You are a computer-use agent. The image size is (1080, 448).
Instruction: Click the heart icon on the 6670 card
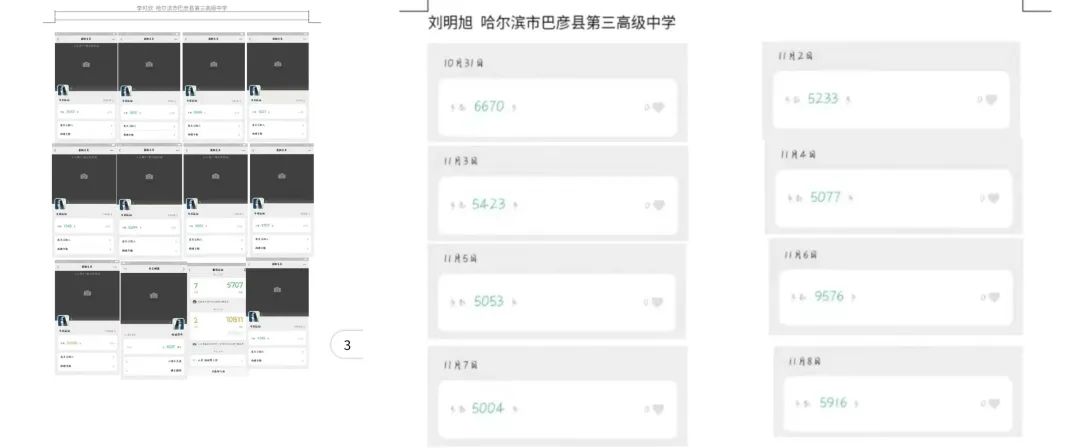pyautogui.click(x=658, y=108)
